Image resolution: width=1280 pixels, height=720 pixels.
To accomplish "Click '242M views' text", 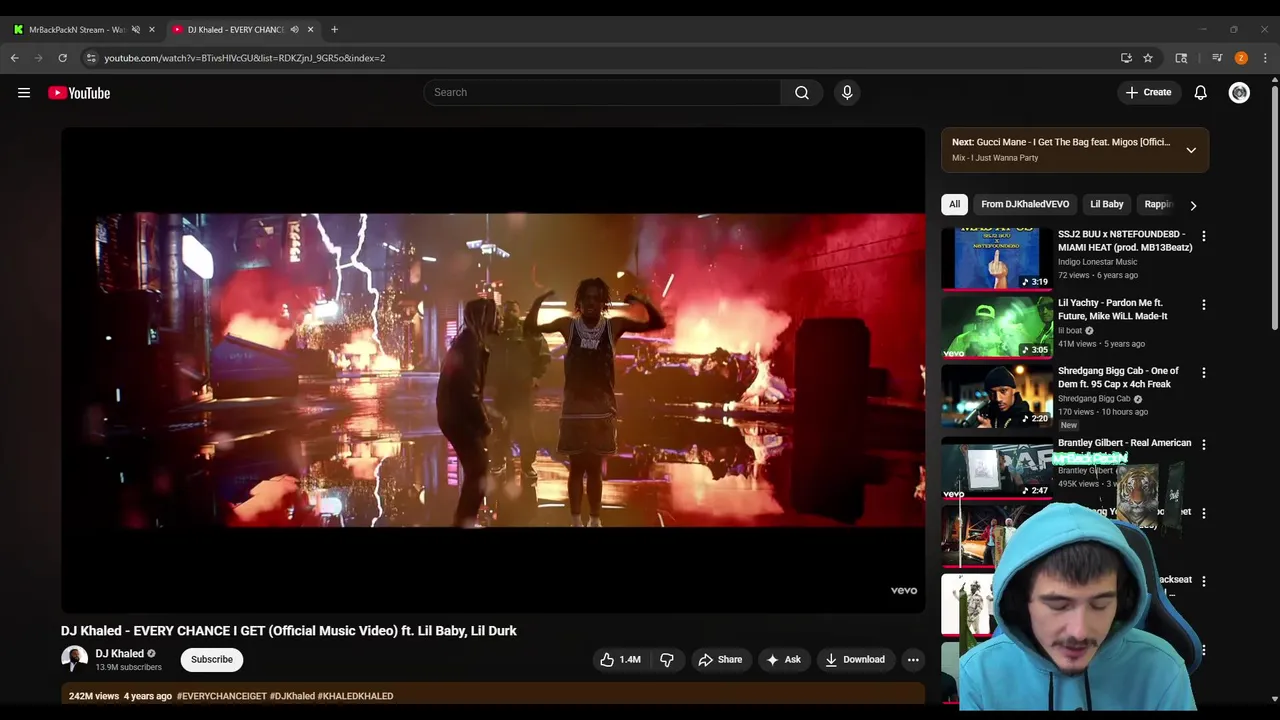I will 94,696.
